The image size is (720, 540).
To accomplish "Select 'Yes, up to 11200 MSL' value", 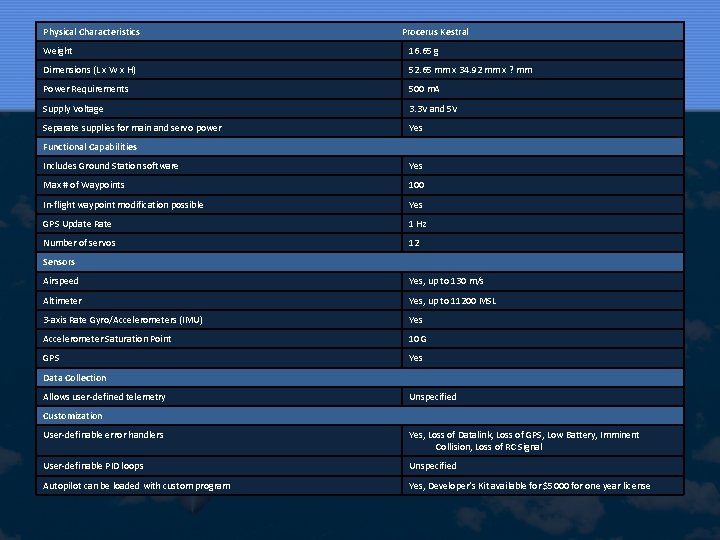I will 452,301.
